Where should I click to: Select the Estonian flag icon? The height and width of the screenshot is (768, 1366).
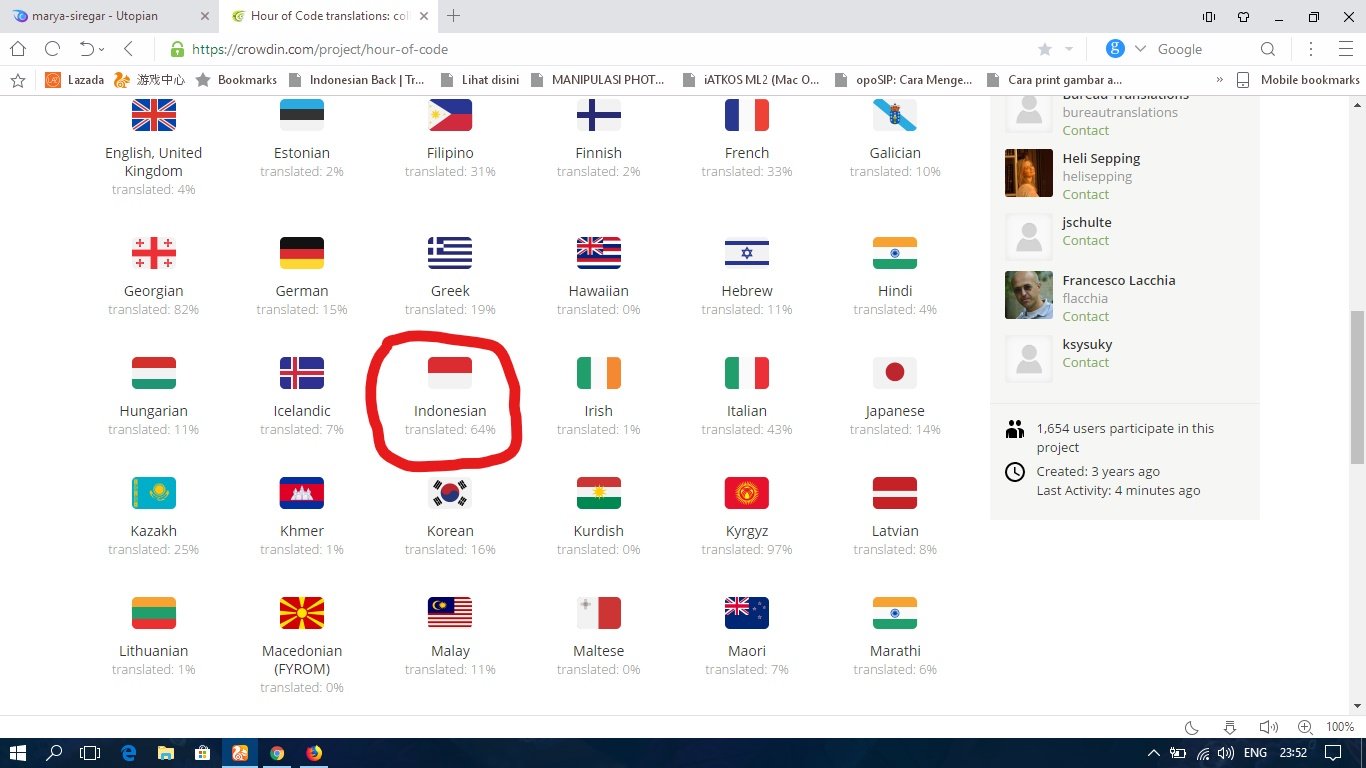pyautogui.click(x=302, y=115)
